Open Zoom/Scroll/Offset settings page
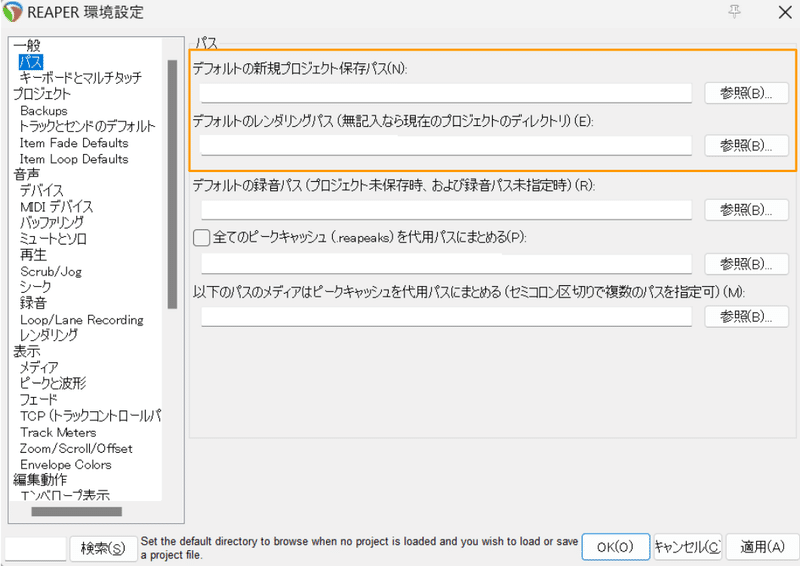The height and width of the screenshot is (566, 800). click(76, 449)
